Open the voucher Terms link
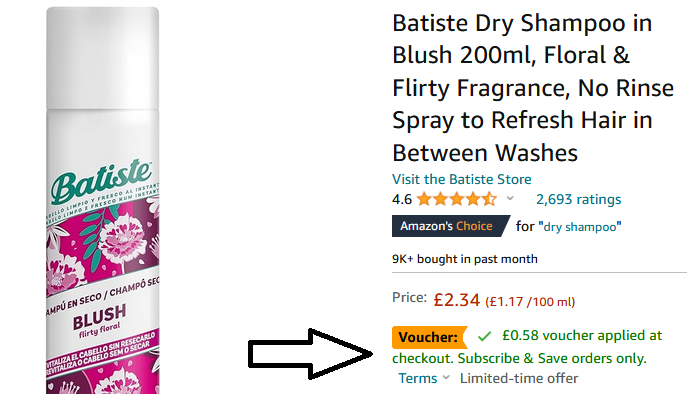Viewport: 687px width, 394px height. point(418,378)
